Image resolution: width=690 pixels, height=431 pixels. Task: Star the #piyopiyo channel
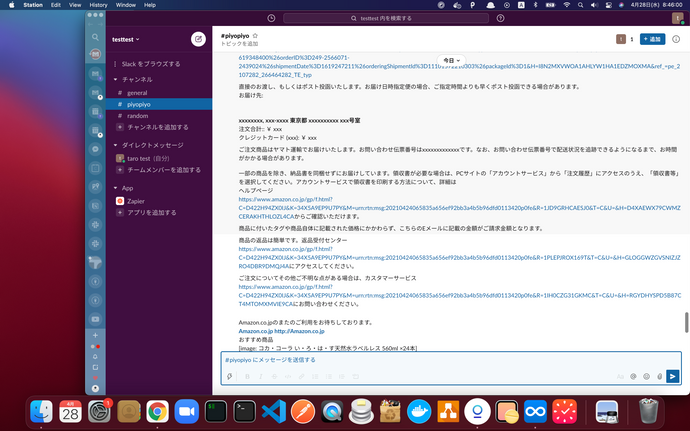[255, 36]
